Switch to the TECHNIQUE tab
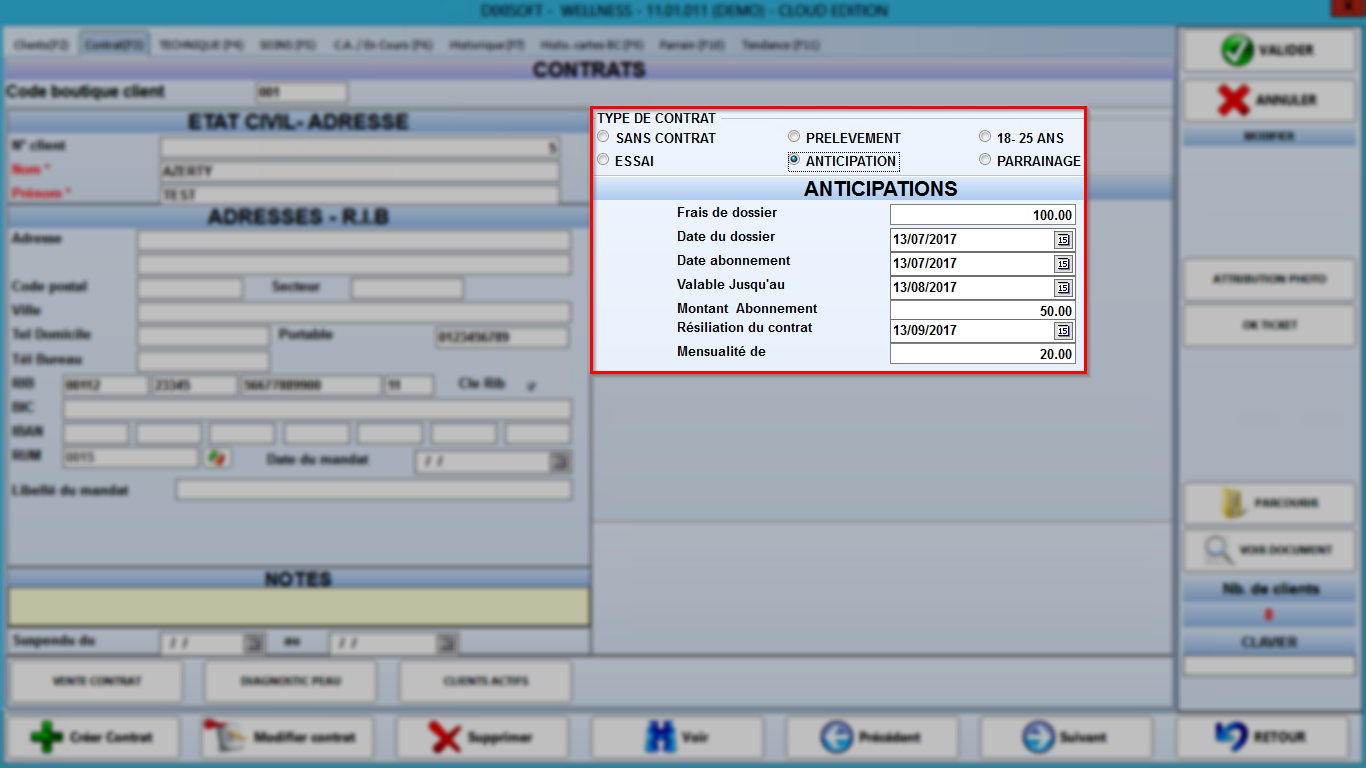 (x=200, y=45)
